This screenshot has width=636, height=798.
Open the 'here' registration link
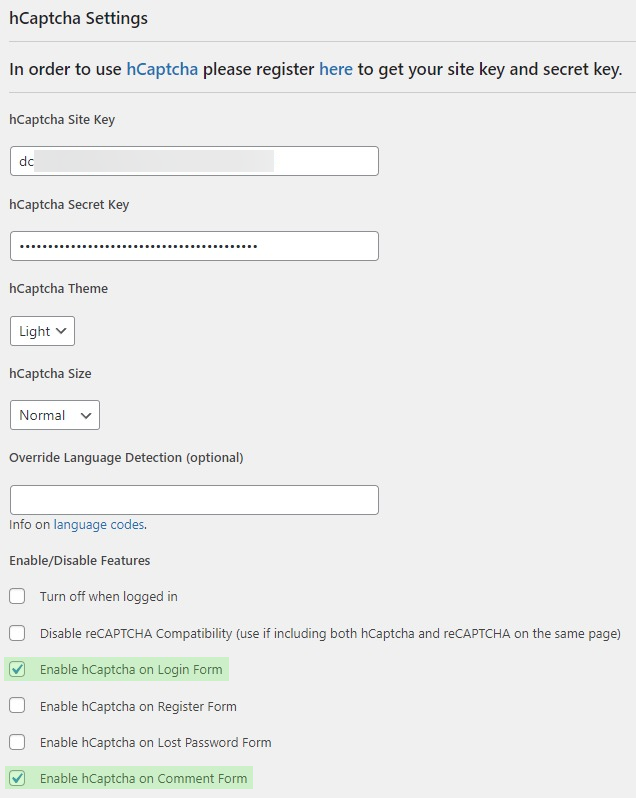[x=335, y=69]
